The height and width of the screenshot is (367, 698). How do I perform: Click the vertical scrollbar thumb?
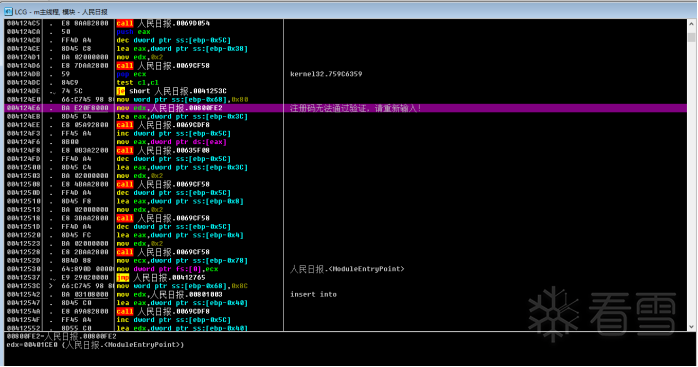pyautogui.click(x=691, y=37)
